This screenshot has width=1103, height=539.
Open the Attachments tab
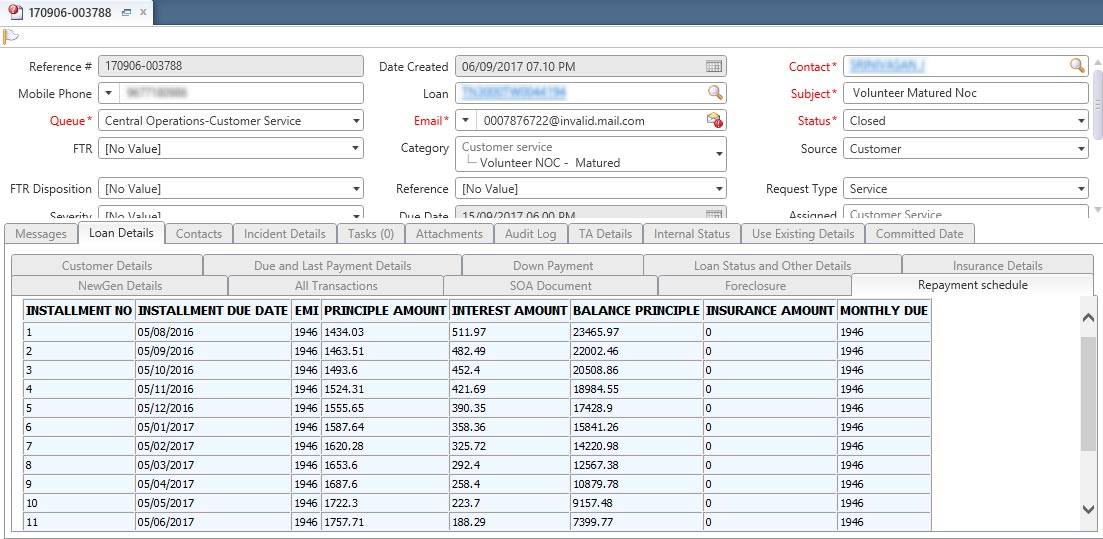(x=449, y=234)
